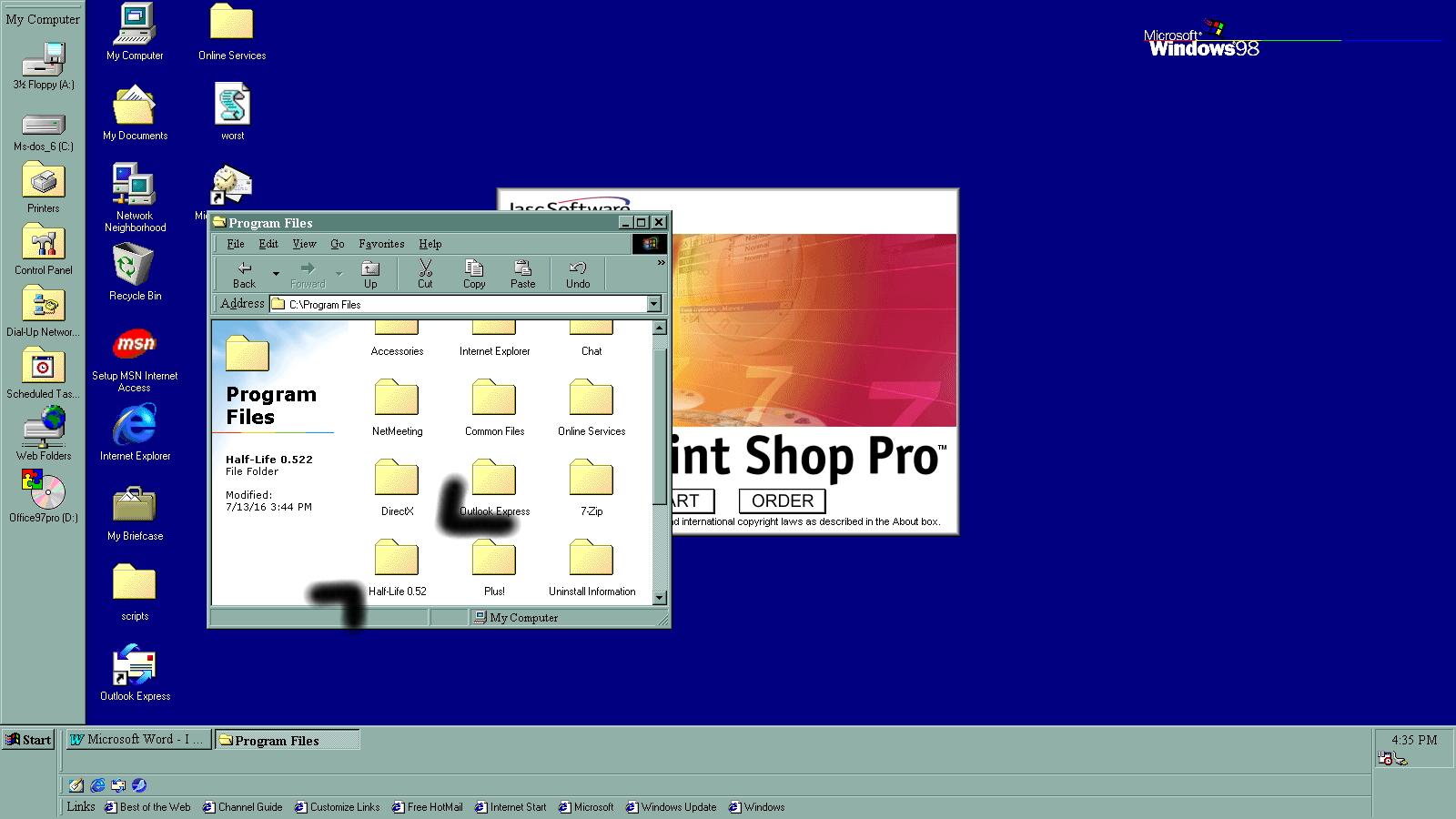Open 3½ Floppy (A:) drive

(44, 66)
